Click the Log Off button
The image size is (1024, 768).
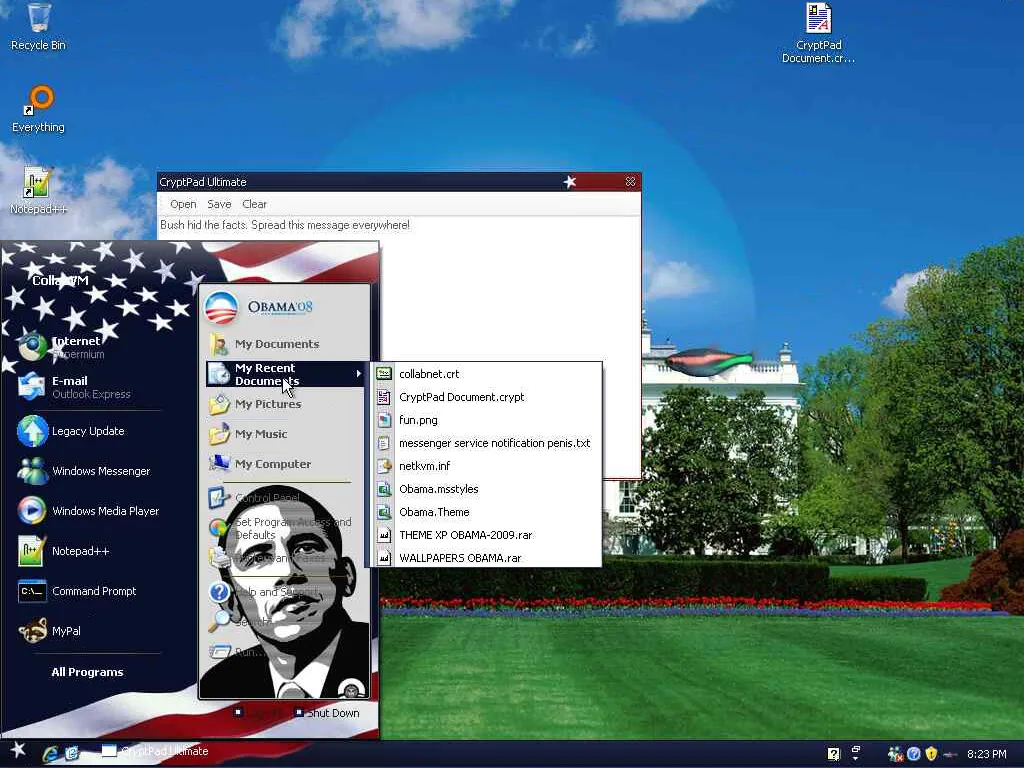pos(259,713)
